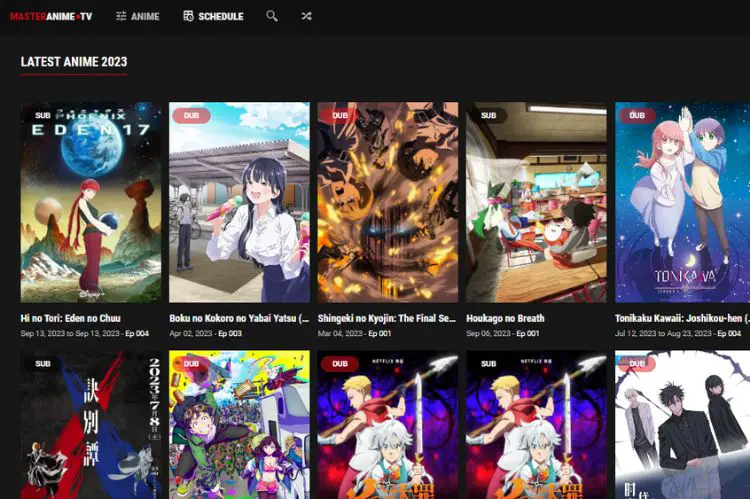Click the SUB badge on Phoenix Eden 17

pyautogui.click(x=43, y=115)
